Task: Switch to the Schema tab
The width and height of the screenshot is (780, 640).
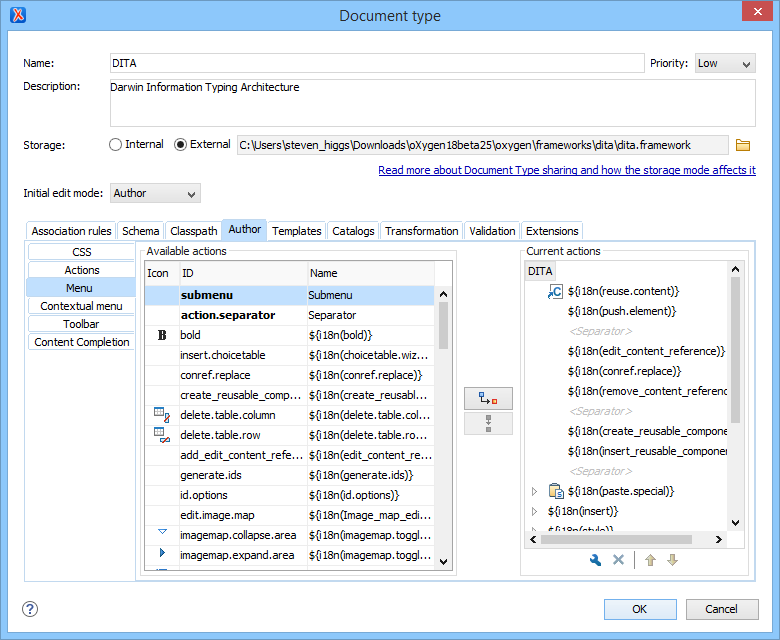Action: coord(141,231)
